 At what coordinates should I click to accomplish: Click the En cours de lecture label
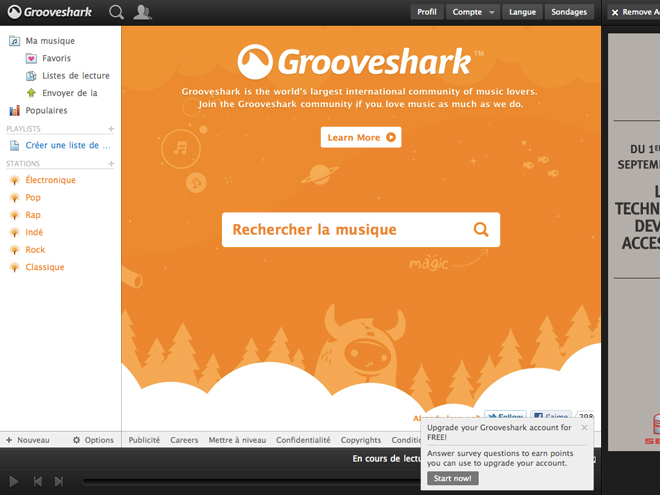pos(386,458)
